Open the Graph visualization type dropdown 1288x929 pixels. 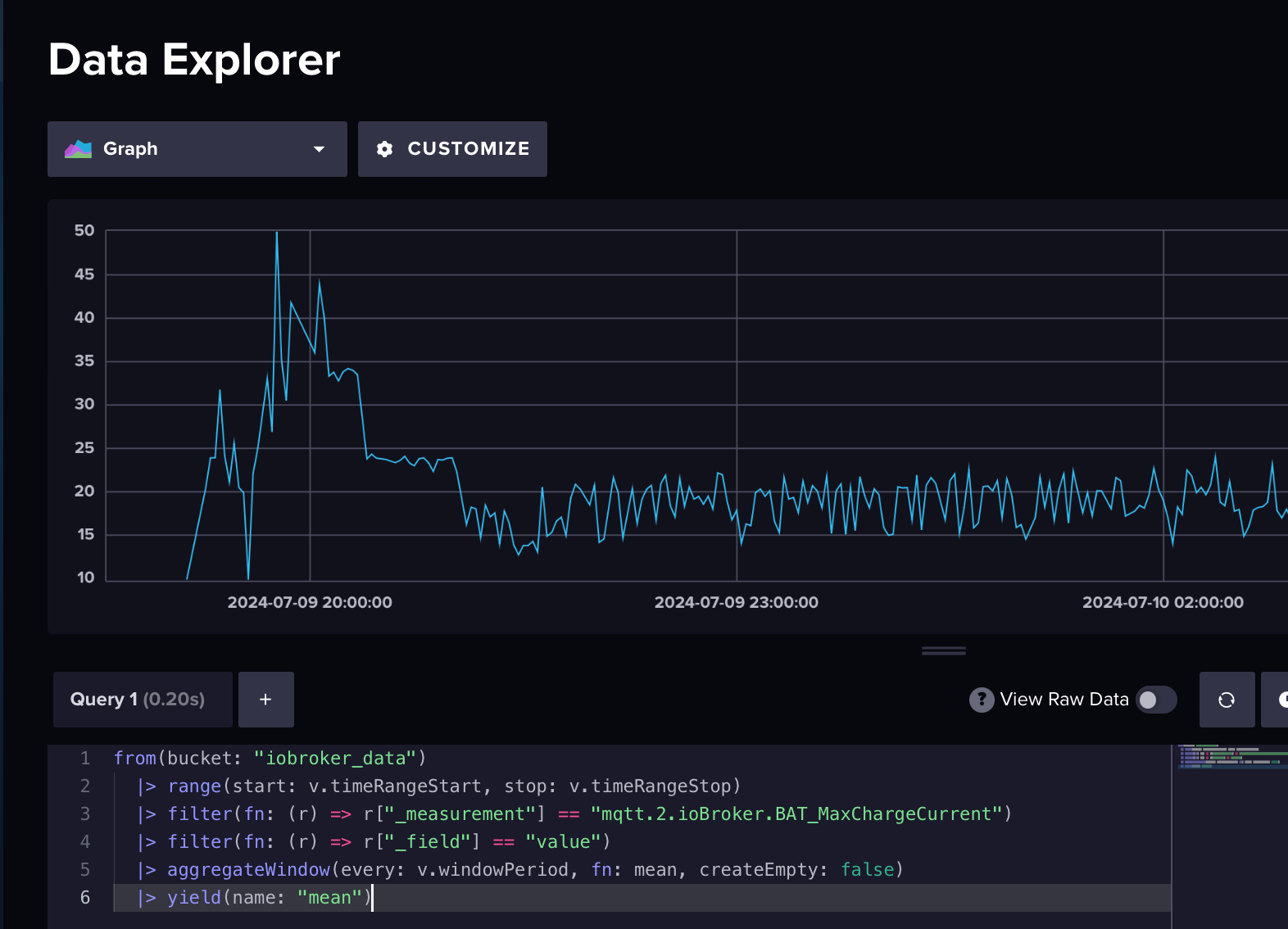pos(197,149)
